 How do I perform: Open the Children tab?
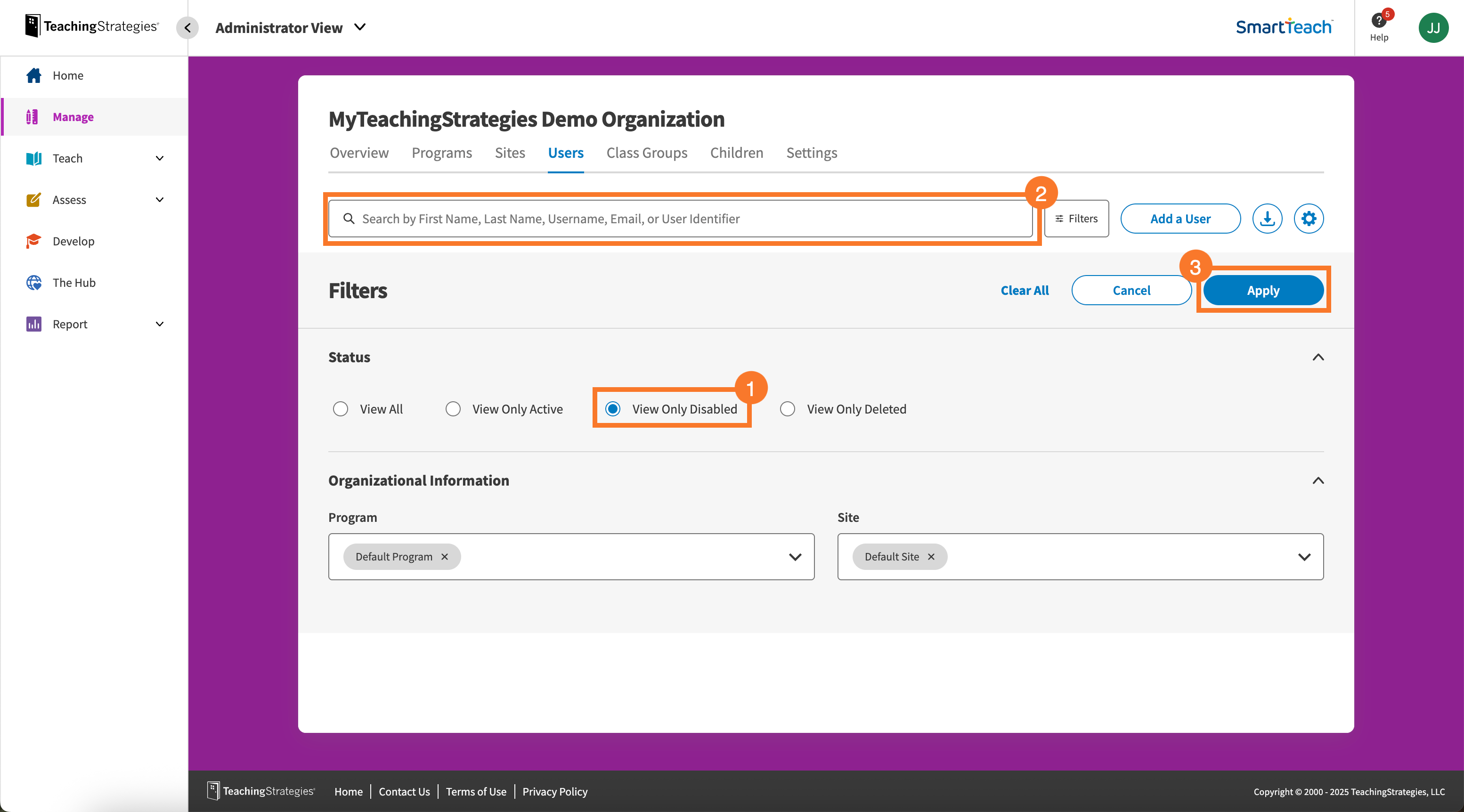coord(736,152)
